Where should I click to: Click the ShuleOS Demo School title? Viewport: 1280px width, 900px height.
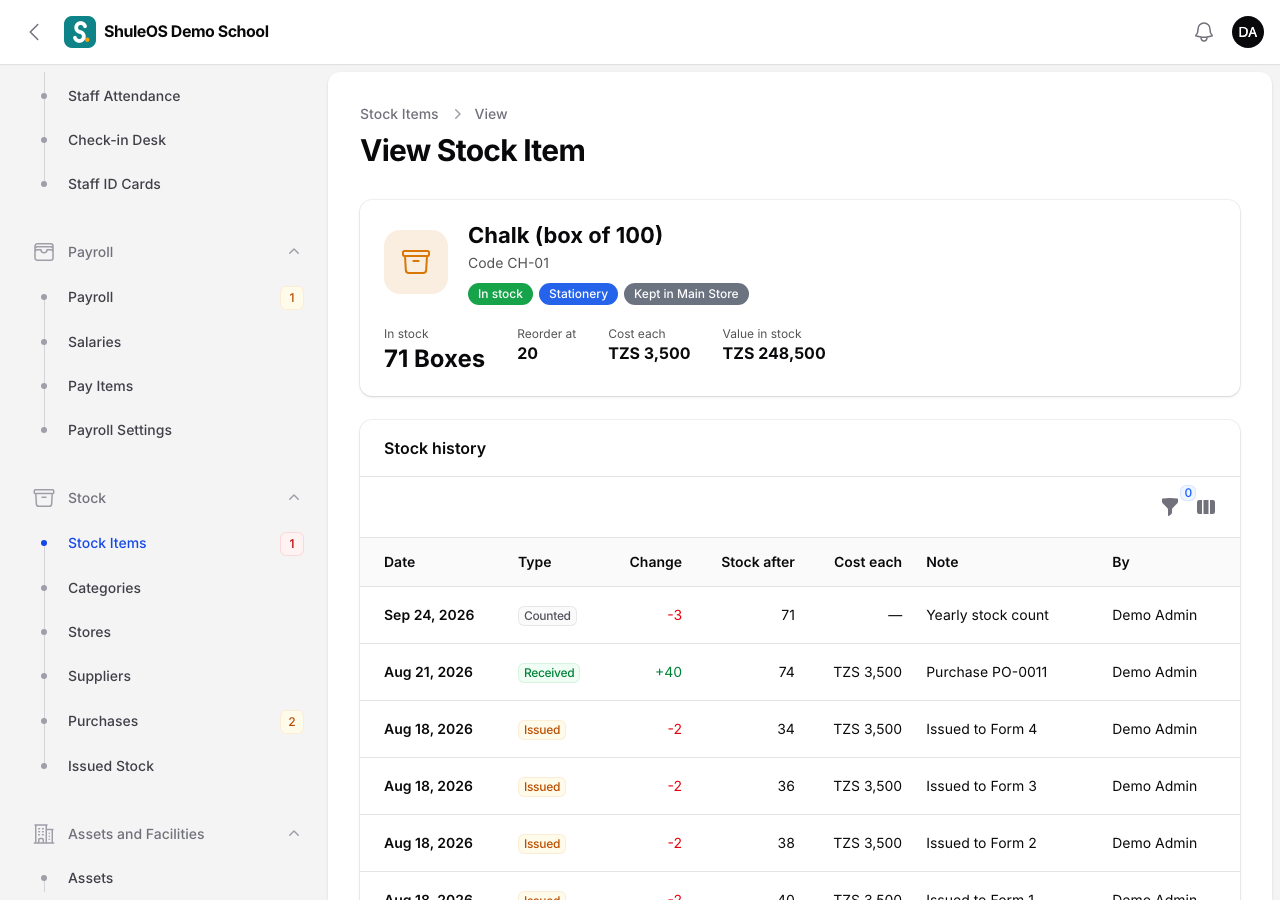coord(186,32)
